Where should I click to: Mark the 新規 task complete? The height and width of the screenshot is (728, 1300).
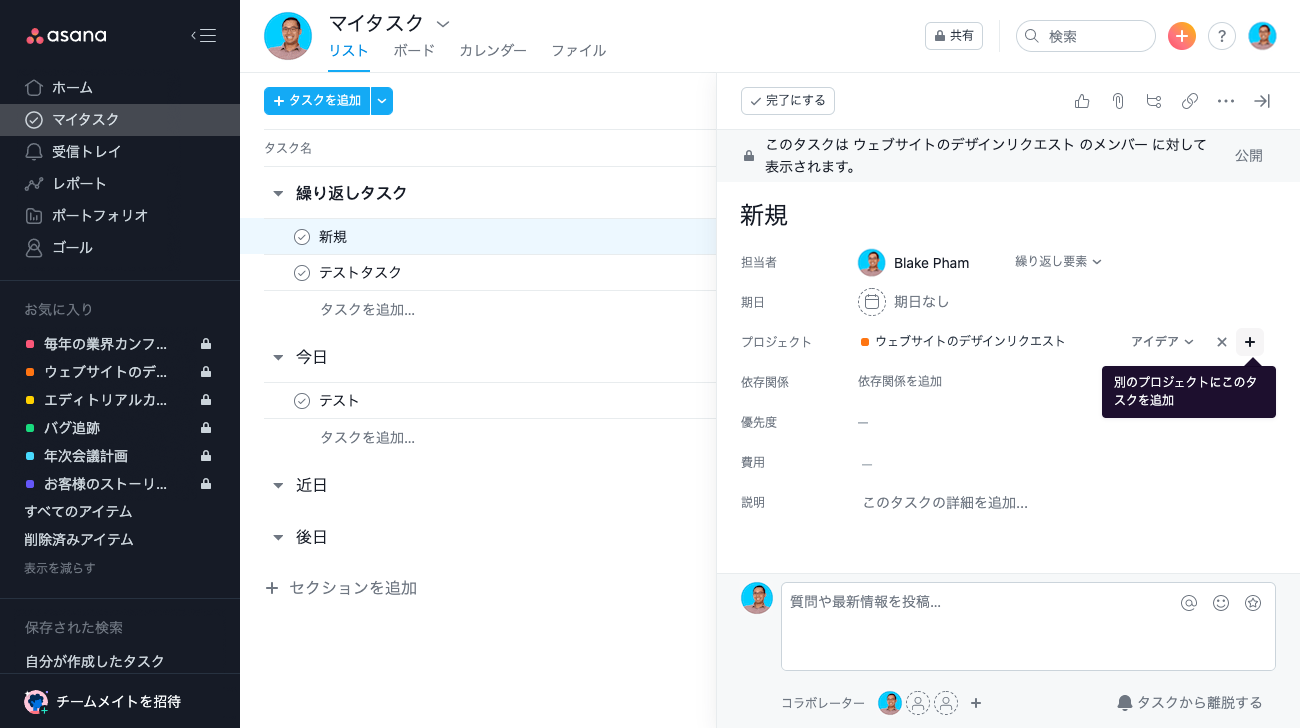click(x=302, y=237)
